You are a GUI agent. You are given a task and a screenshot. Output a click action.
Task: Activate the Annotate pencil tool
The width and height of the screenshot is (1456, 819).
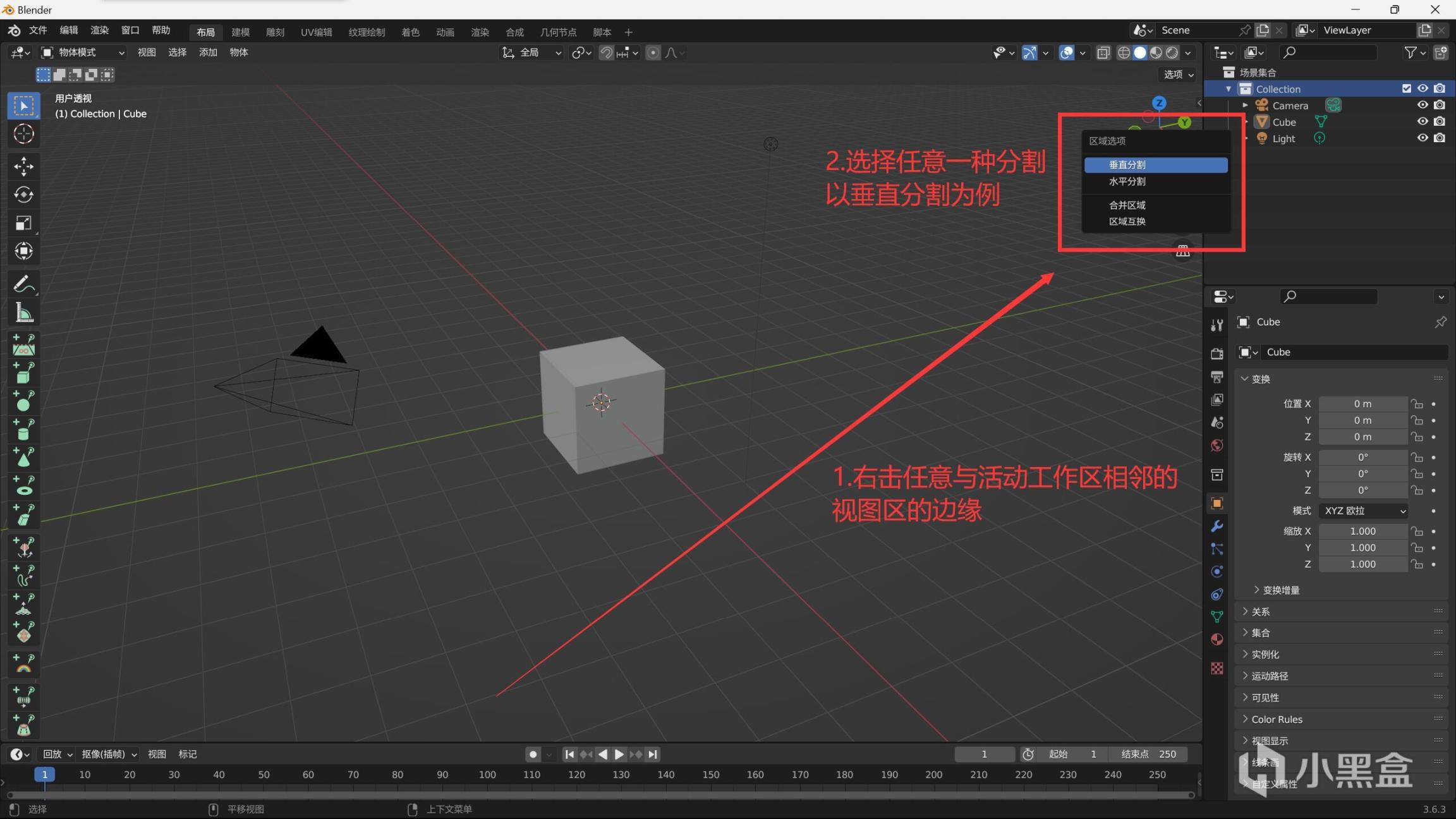23,284
